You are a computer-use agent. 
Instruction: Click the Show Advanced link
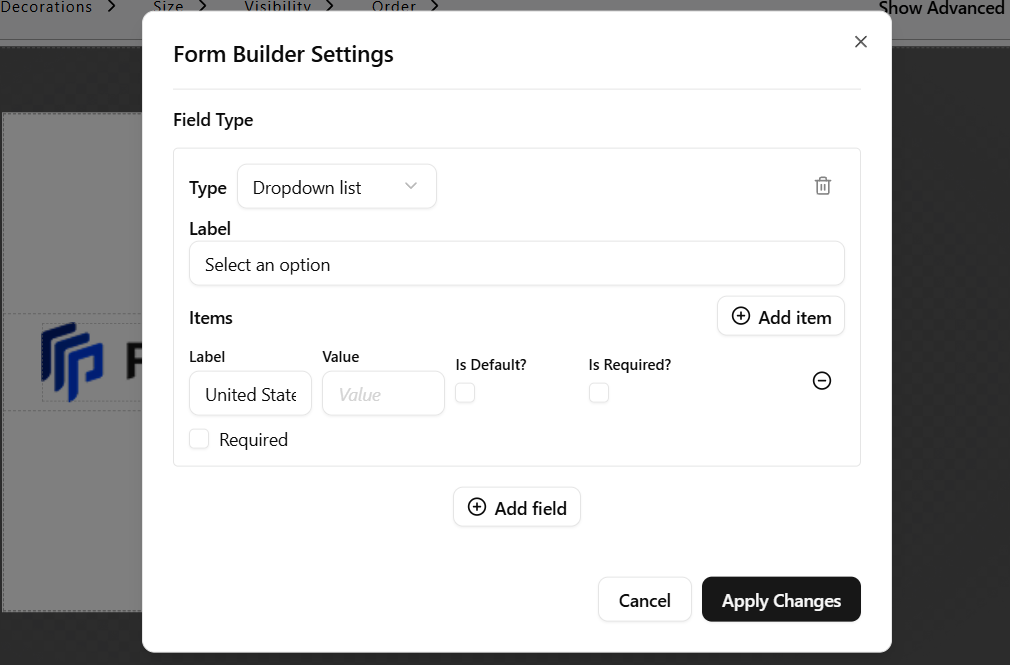click(x=940, y=8)
